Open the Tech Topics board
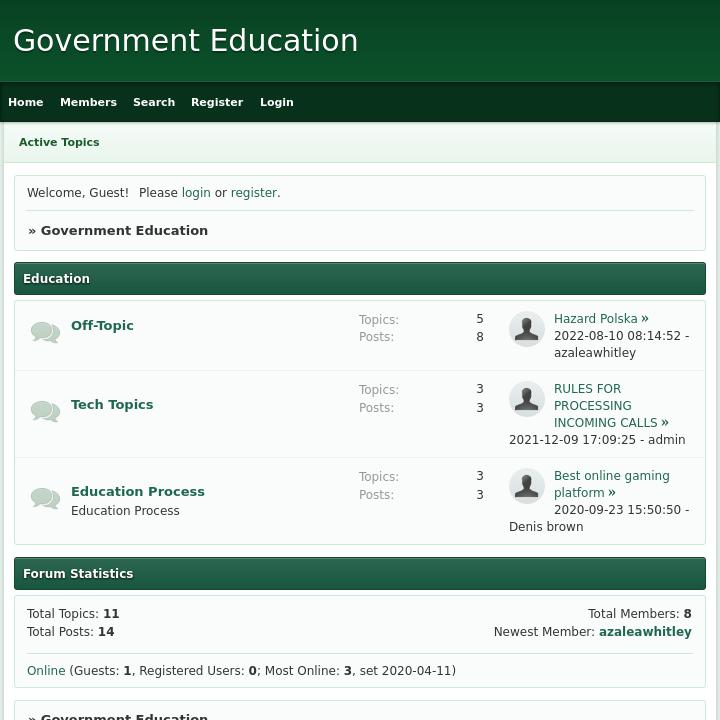 click(x=112, y=405)
